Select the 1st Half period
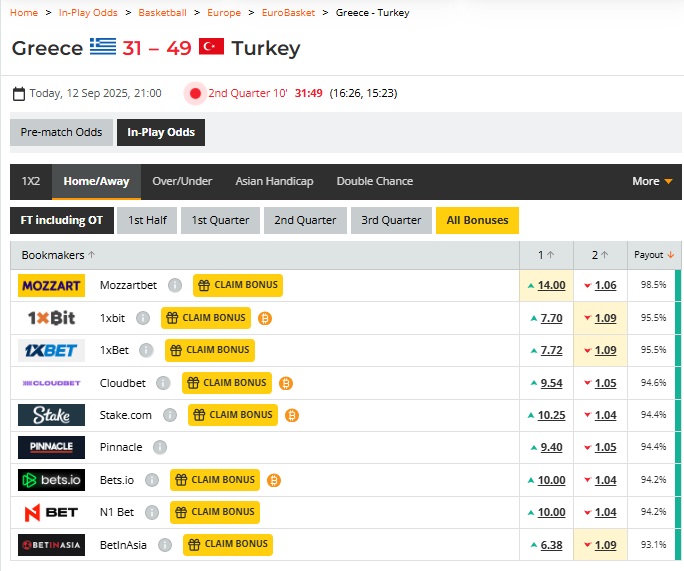This screenshot has width=684, height=571. (x=147, y=220)
